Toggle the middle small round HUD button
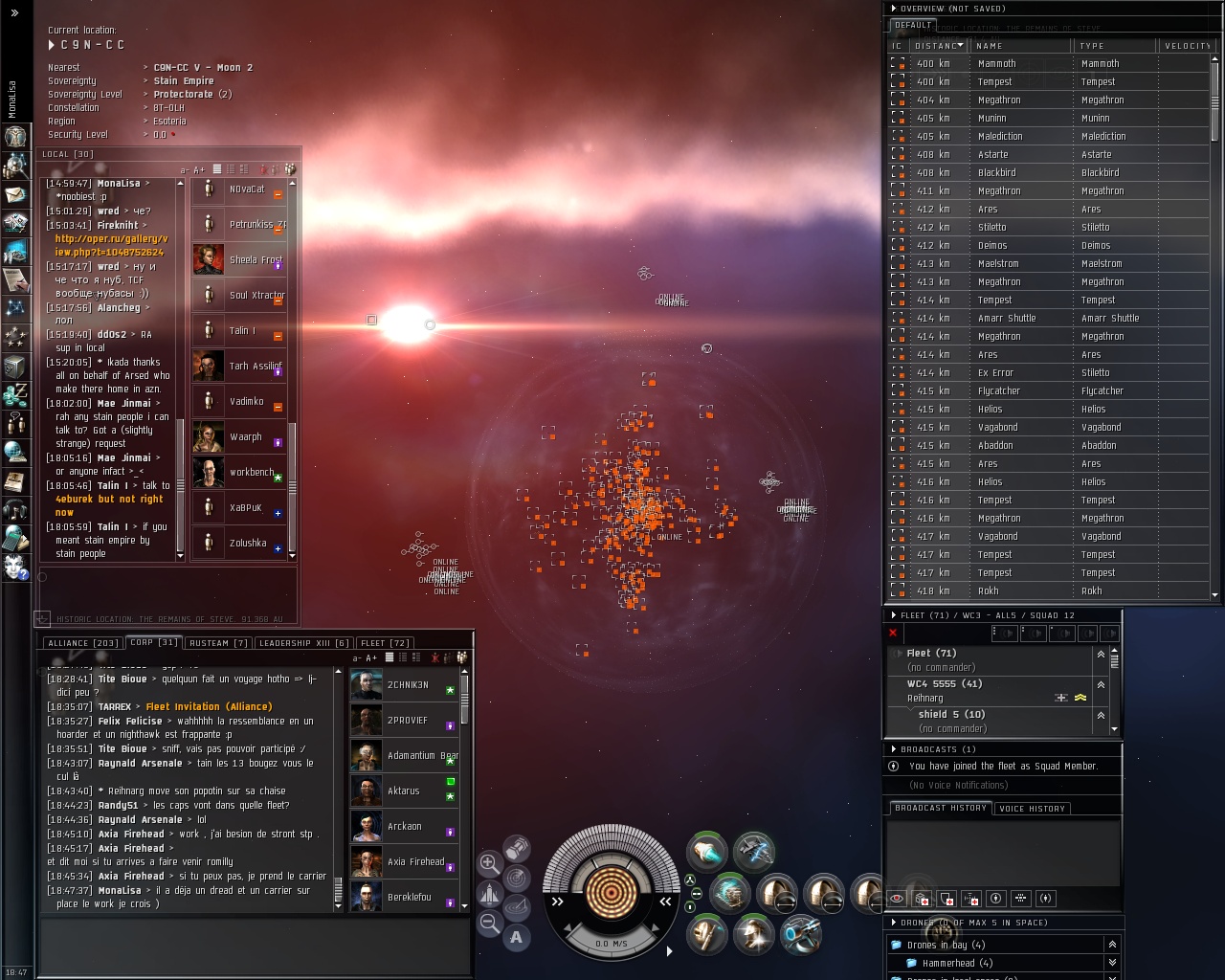Image resolution: width=1225 pixels, height=980 pixels. tap(697, 893)
